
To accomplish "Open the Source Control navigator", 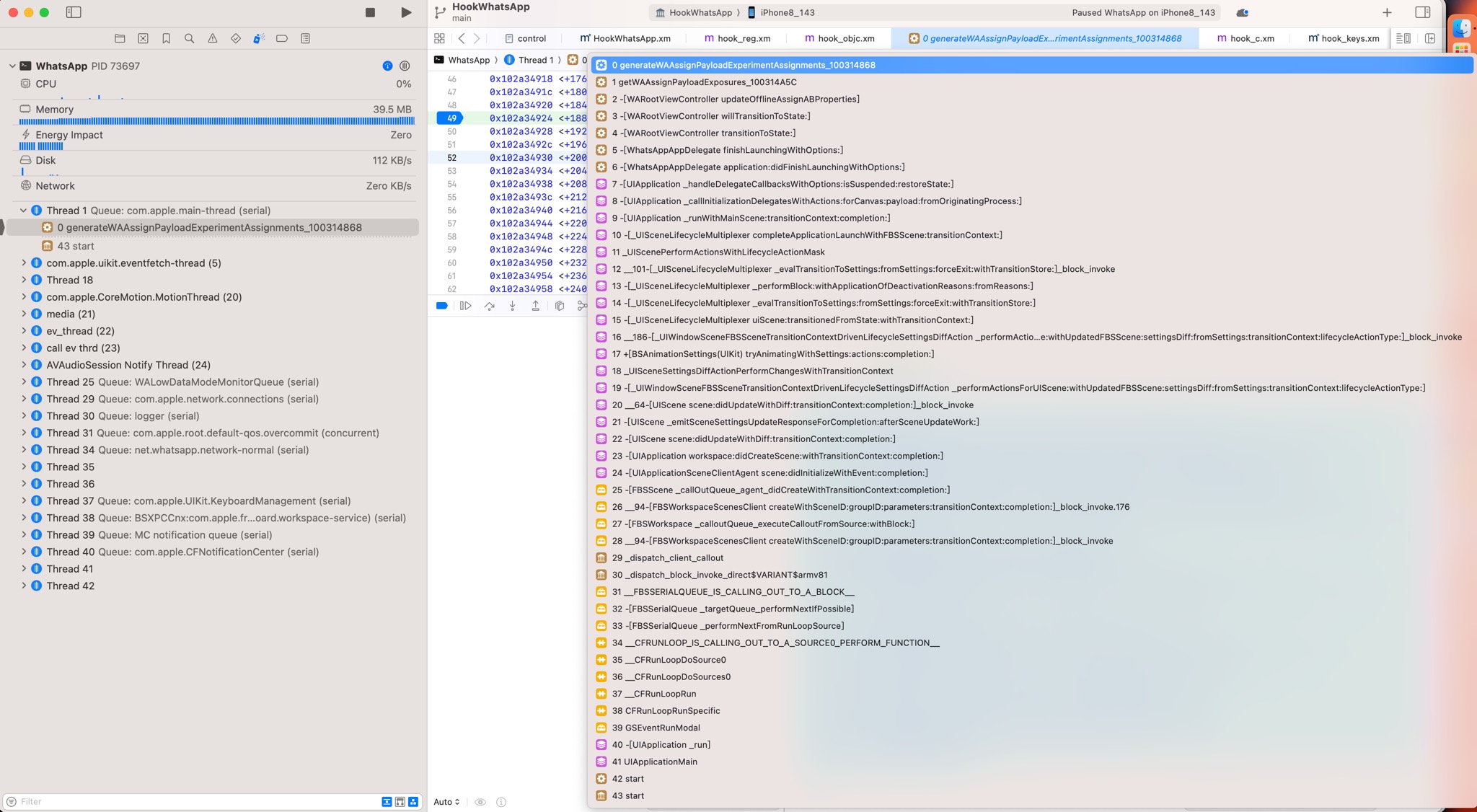I will coord(143,38).
